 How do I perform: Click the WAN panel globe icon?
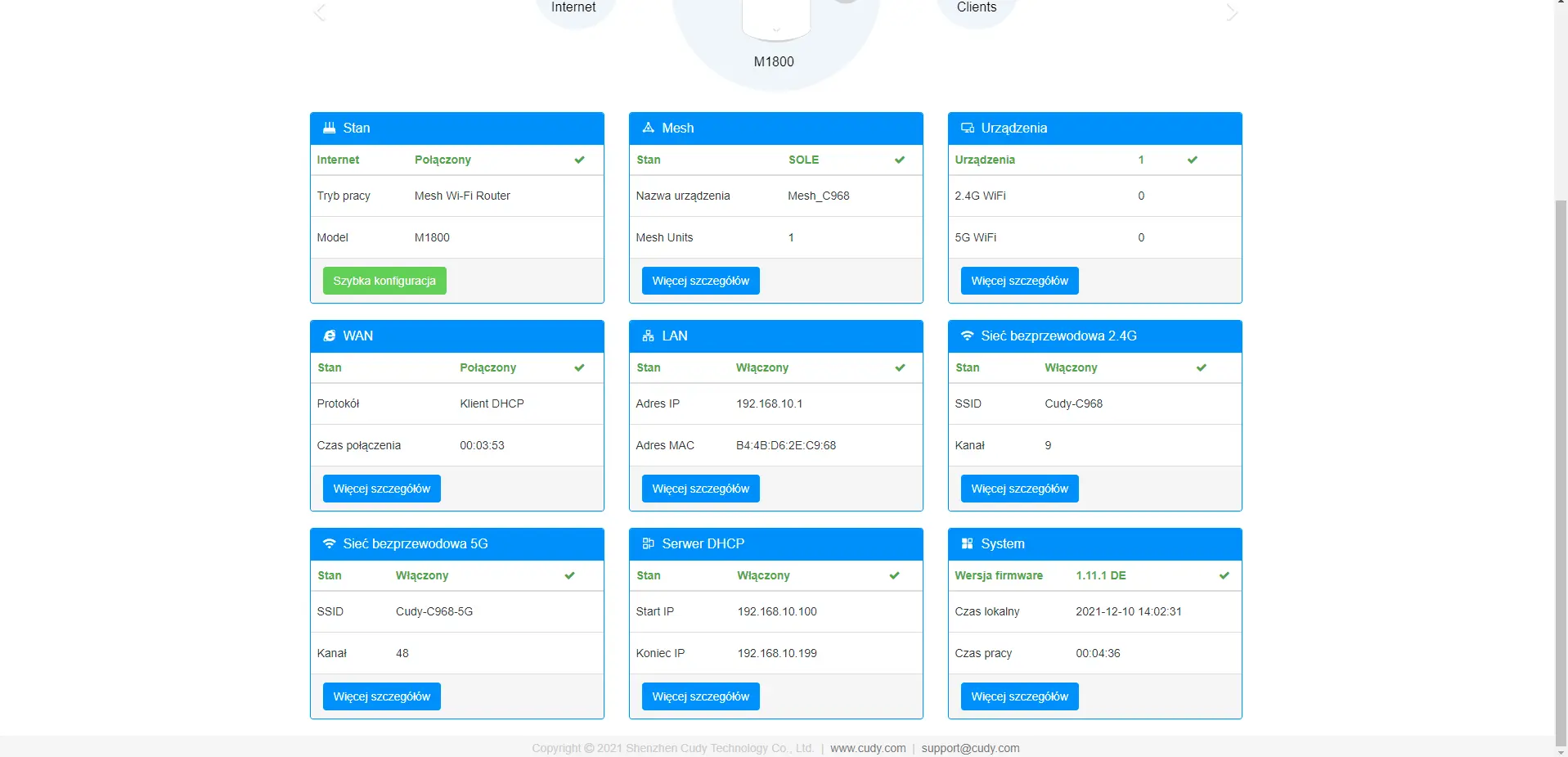tap(329, 336)
